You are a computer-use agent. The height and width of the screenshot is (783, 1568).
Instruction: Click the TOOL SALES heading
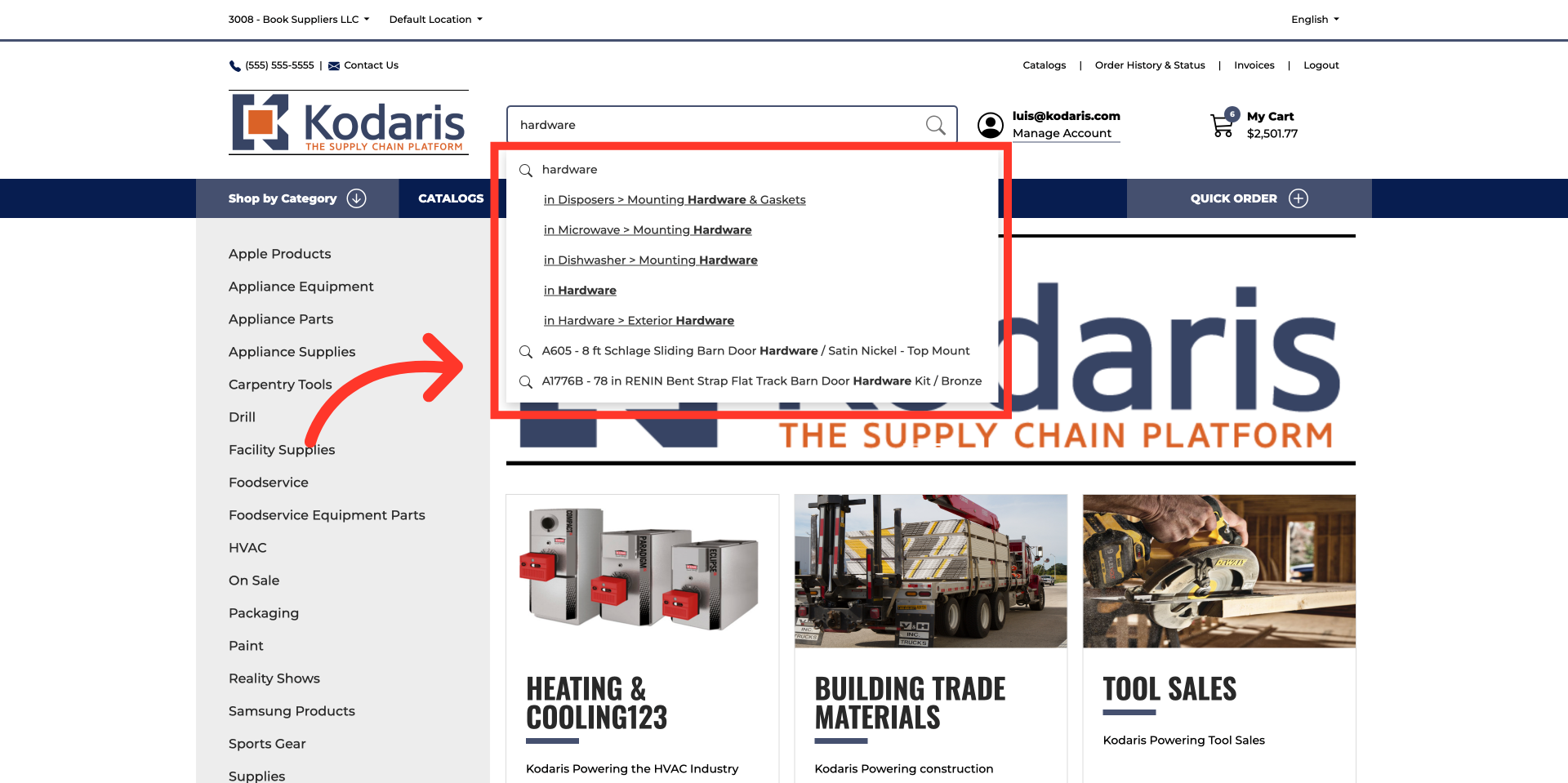[1169, 689]
